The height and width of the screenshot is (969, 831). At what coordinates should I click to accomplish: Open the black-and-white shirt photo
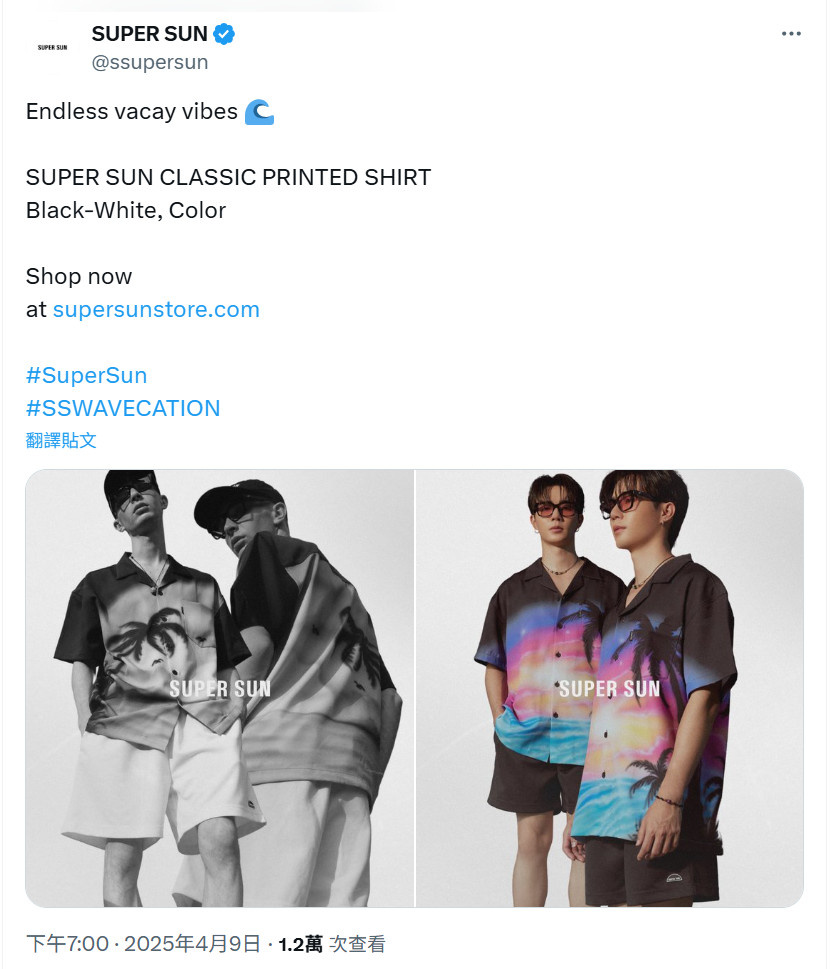coord(219,688)
